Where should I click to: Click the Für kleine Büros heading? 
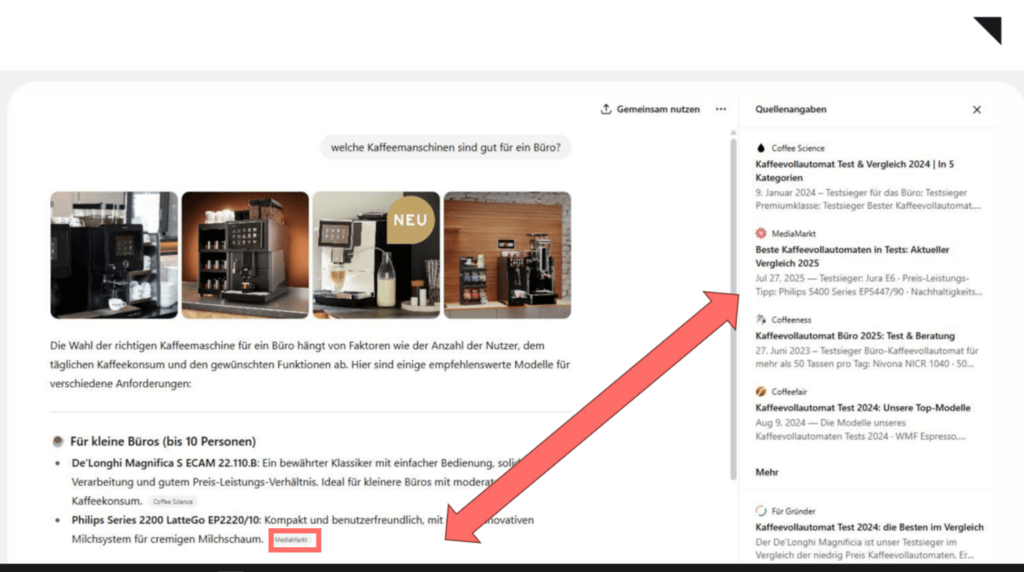[163, 441]
